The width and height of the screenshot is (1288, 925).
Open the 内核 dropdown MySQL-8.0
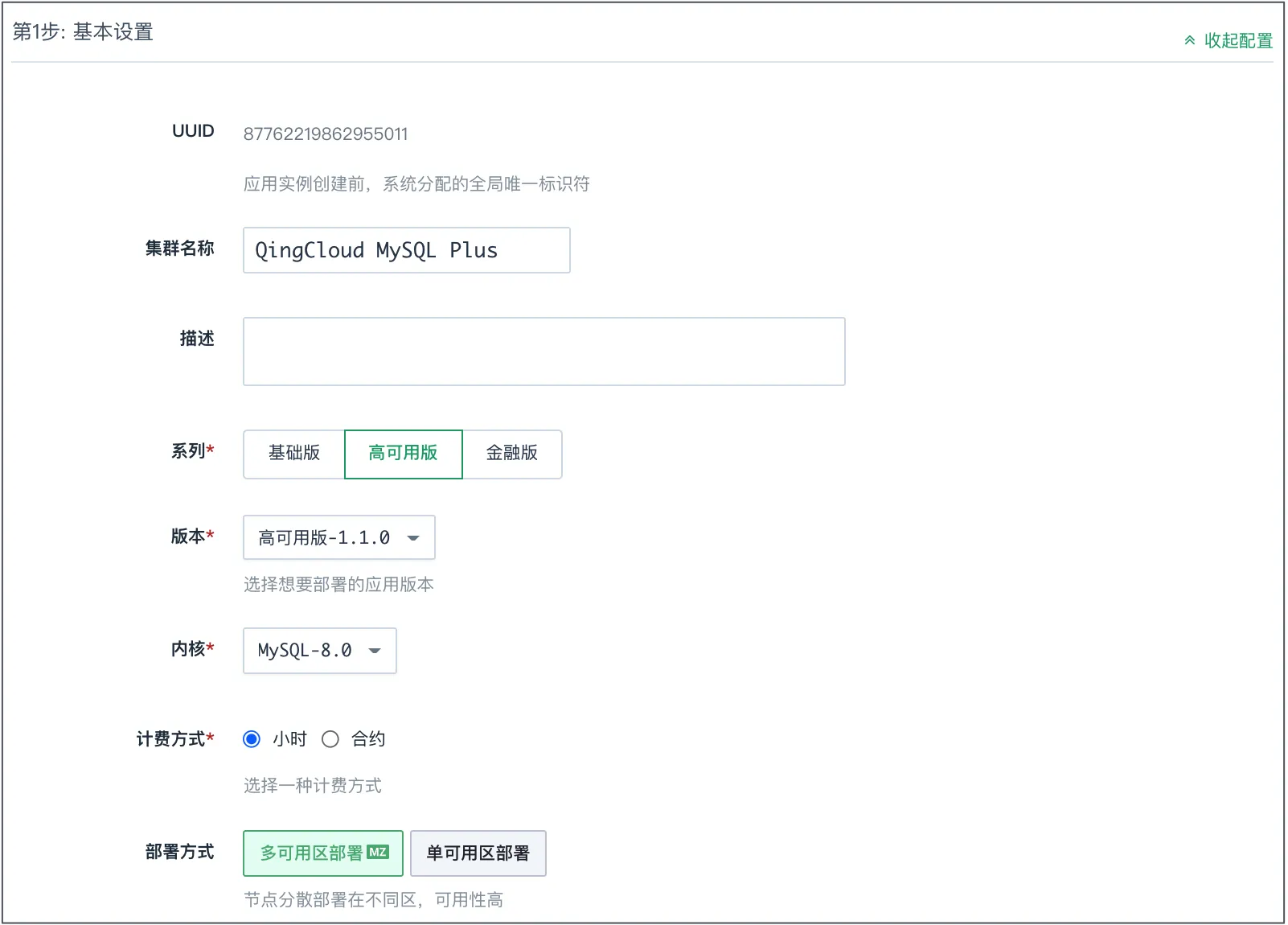coord(320,650)
